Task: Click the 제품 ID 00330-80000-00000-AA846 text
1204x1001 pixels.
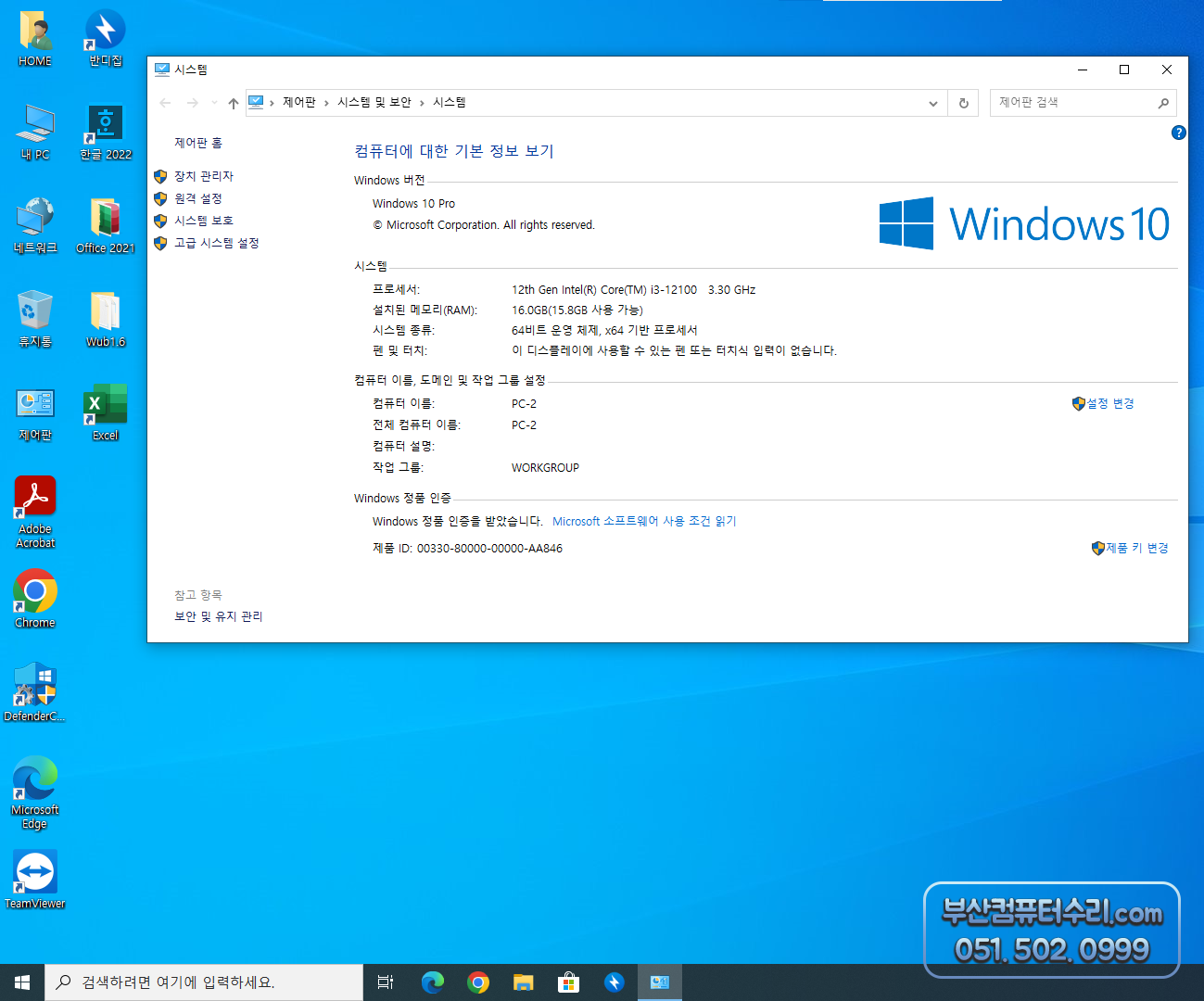Action: (467, 549)
